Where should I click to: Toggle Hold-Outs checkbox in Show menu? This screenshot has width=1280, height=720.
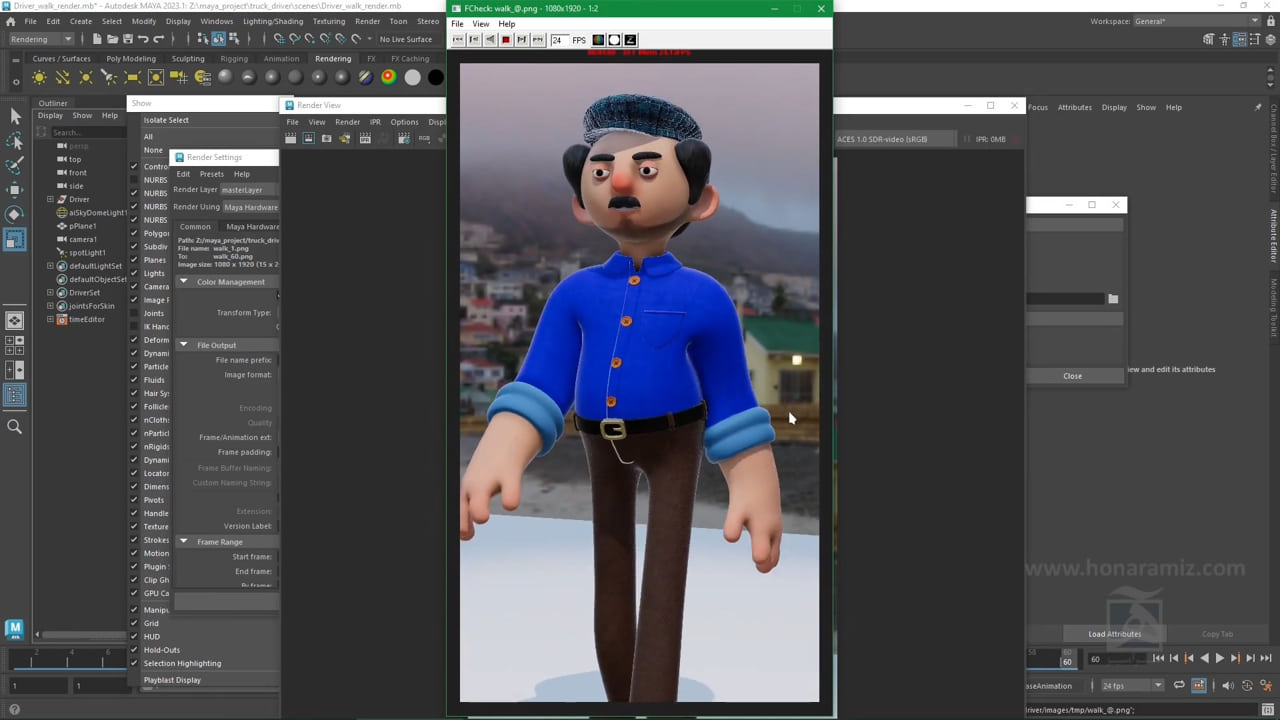[x=134, y=650]
